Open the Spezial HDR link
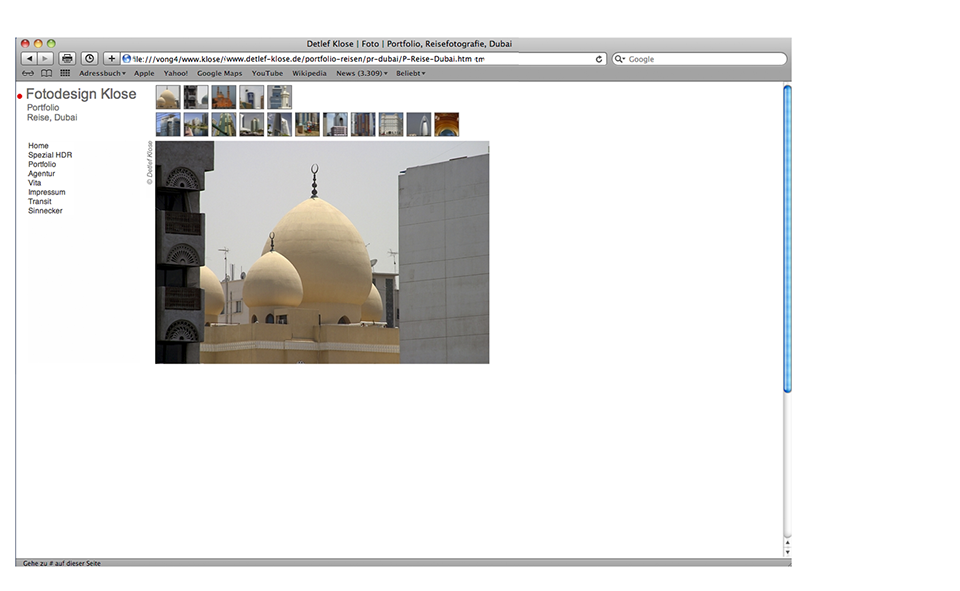960x591 pixels. pyautogui.click(x=50, y=155)
